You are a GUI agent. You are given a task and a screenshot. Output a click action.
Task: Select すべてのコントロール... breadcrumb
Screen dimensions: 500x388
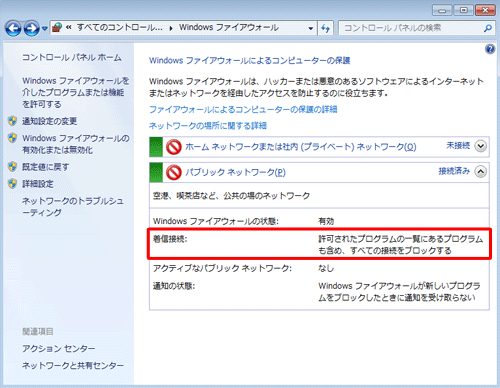click(x=120, y=27)
